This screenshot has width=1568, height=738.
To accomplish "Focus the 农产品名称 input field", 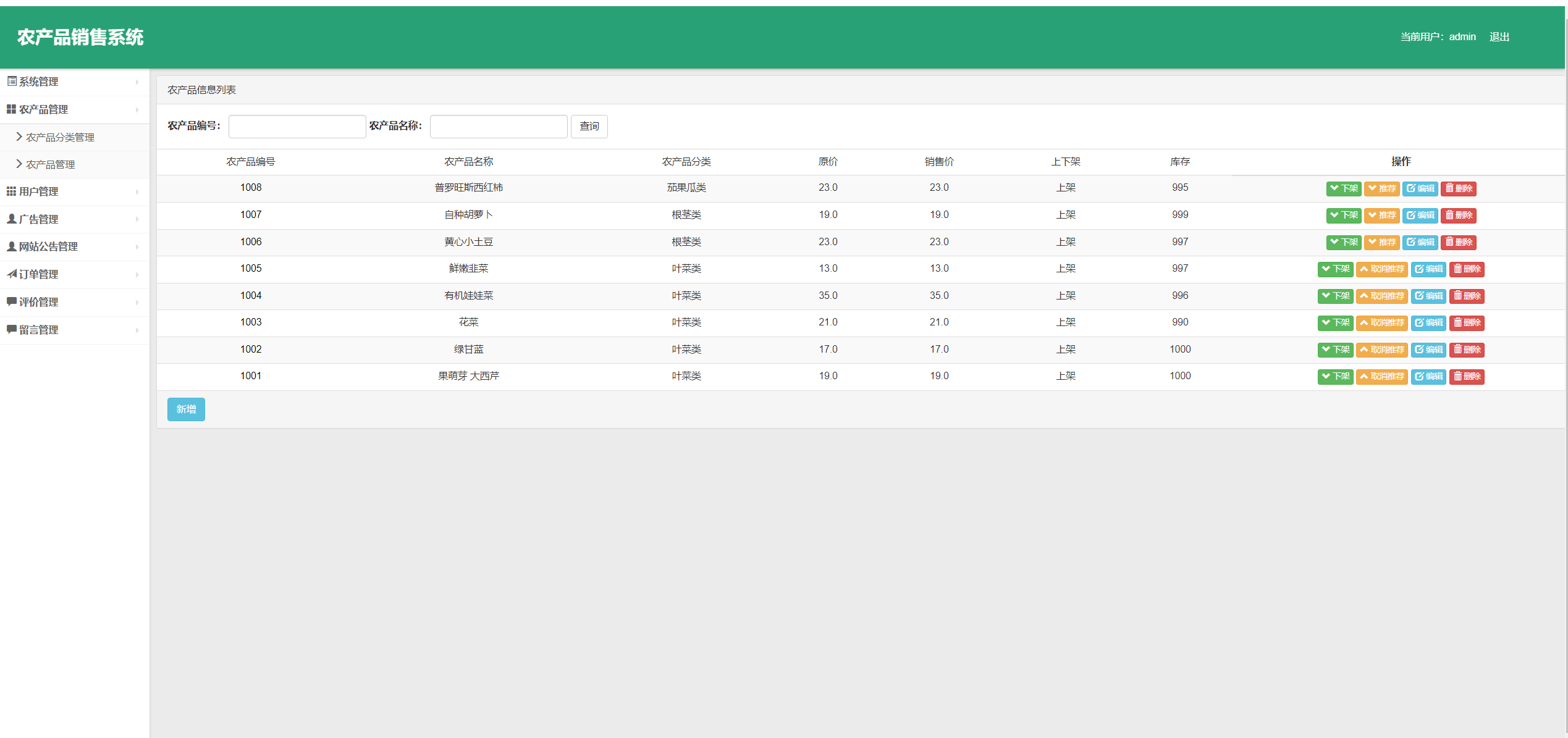I will point(498,126).
